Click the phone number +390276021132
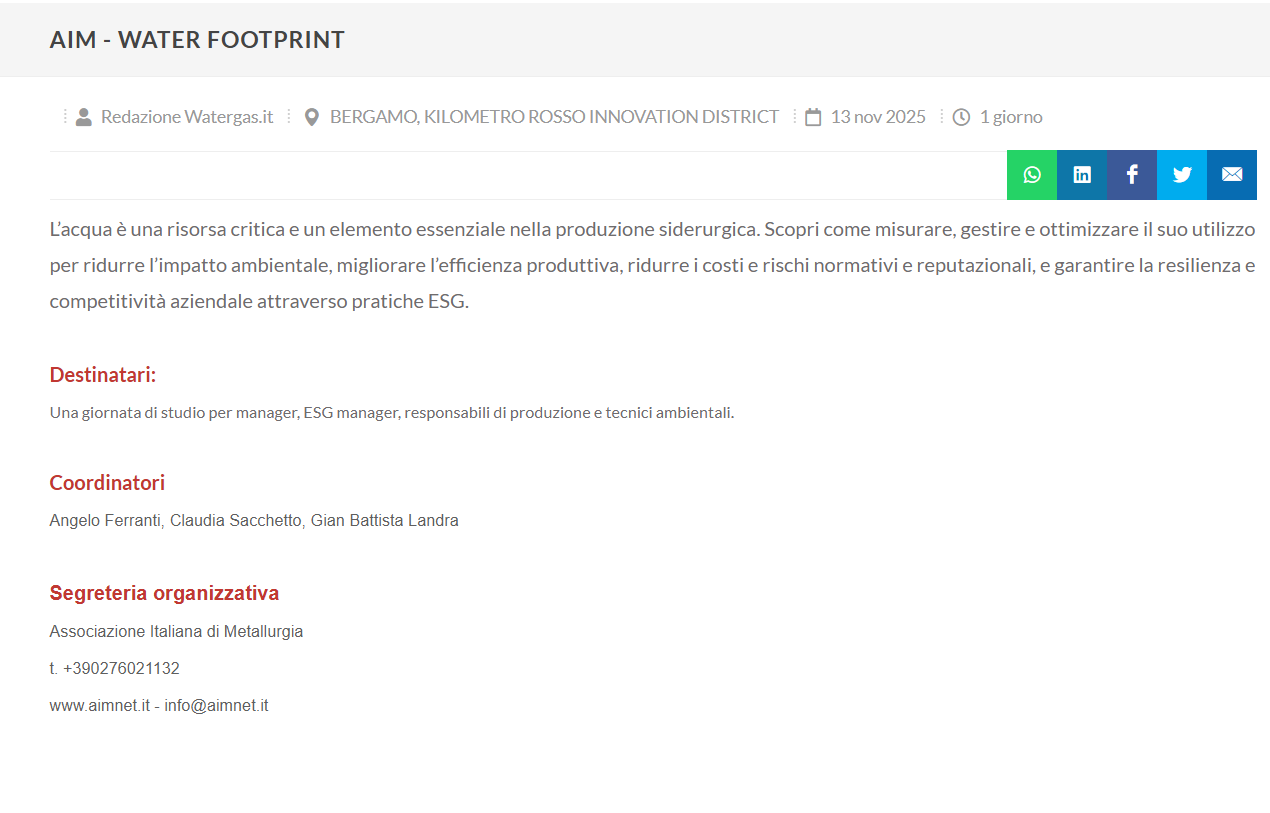This screenshot has width=1270, height=813. point(121,669)
